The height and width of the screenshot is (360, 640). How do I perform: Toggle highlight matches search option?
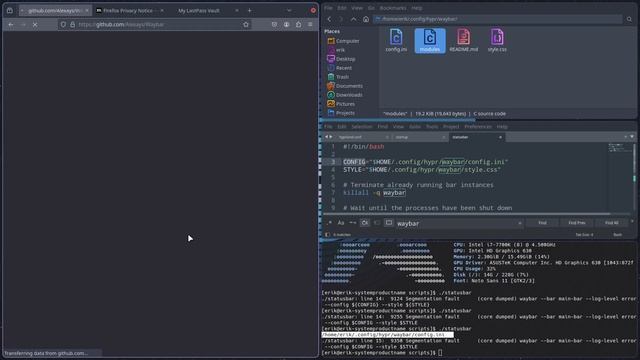click(x=389, y=223)
